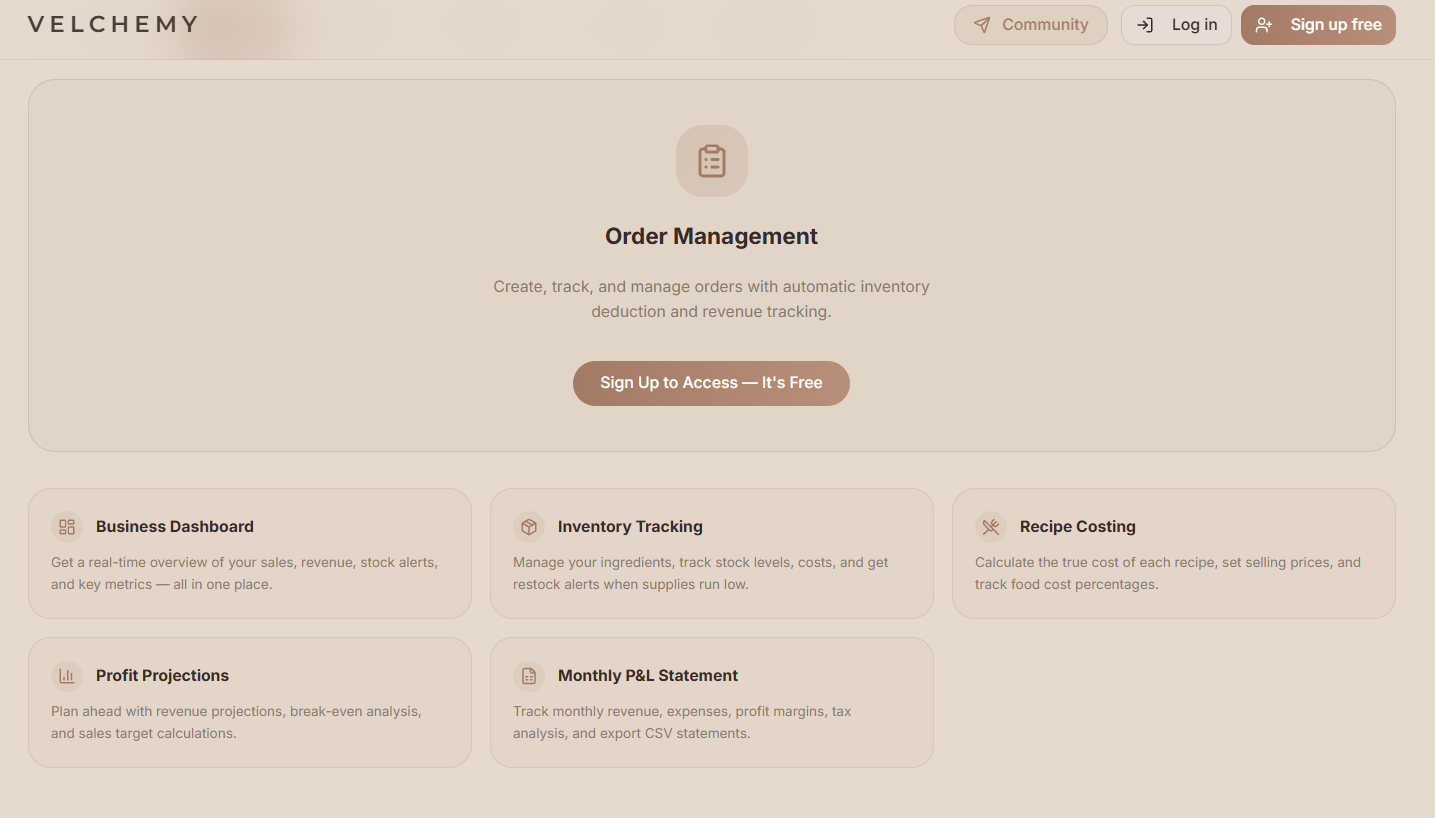Open the Profit Projections card
The height and width of the screenshot is (818, 1435).
coord(249,702)
